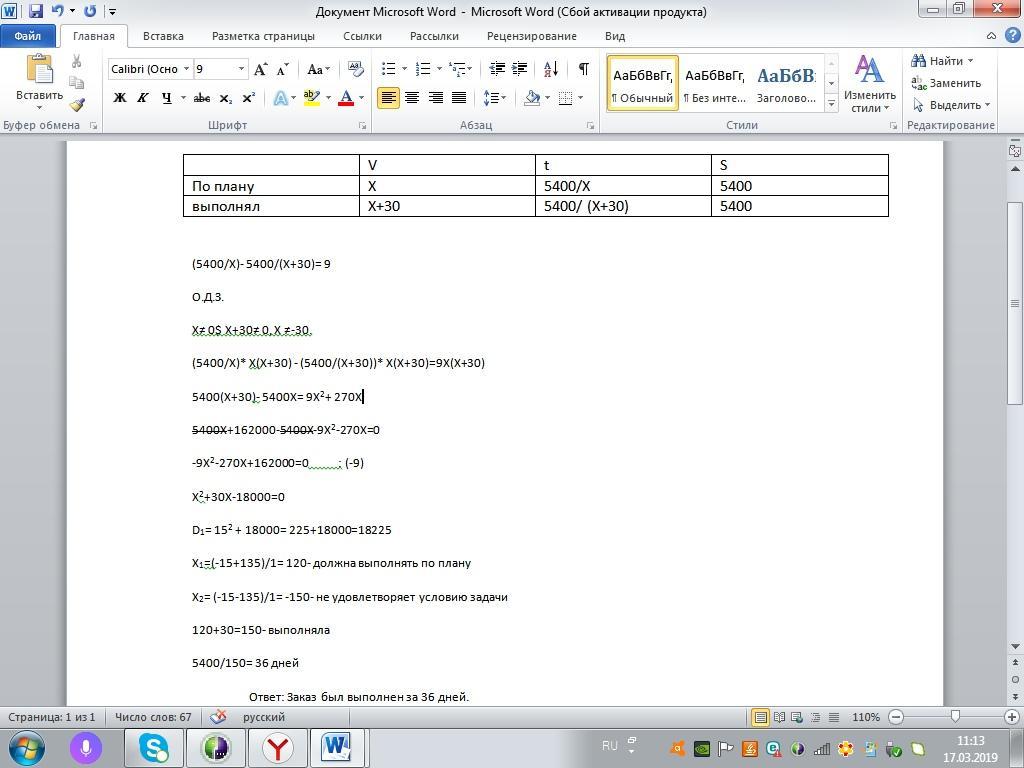Image resolution: width=1024 pixels, height=768 pixels.
Task: Click the Найти button
Action: [942, 61]
